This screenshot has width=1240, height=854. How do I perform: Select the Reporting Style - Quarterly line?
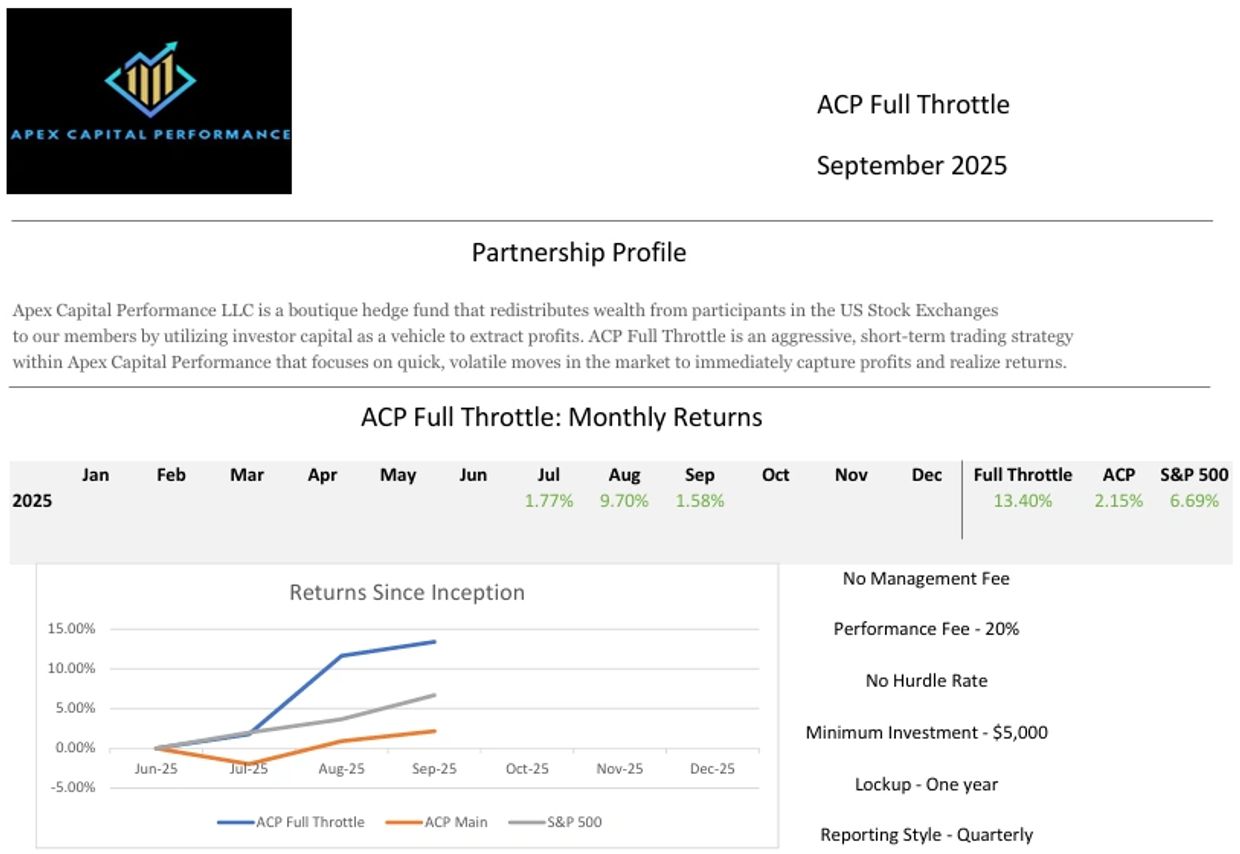coord(926,834)
